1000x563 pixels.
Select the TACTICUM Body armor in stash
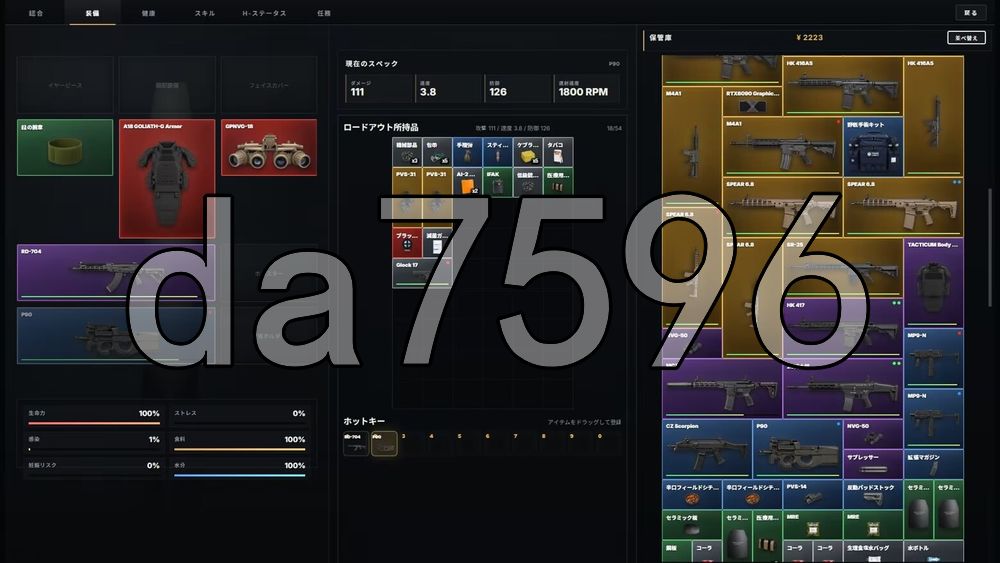933,282
